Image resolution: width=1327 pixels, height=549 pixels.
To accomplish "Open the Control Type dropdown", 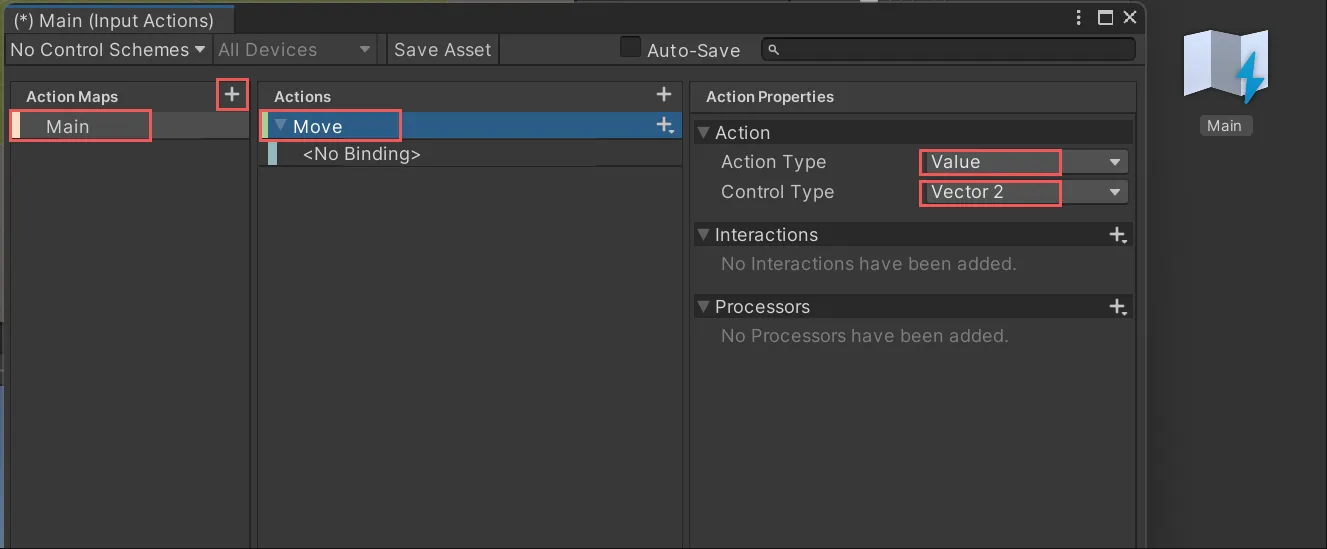I will (1023, 192).
